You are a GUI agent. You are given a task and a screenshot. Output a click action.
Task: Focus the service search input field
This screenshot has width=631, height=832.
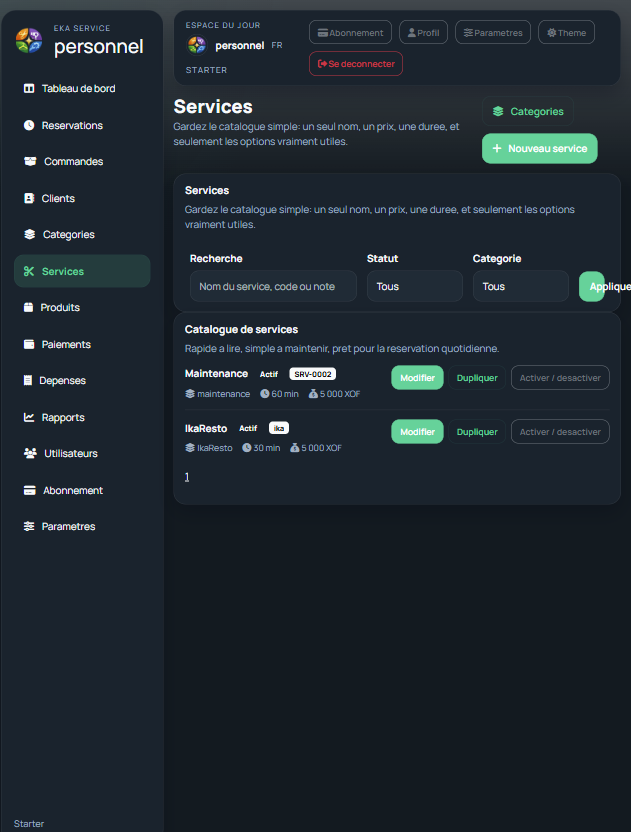coord(273,286)
